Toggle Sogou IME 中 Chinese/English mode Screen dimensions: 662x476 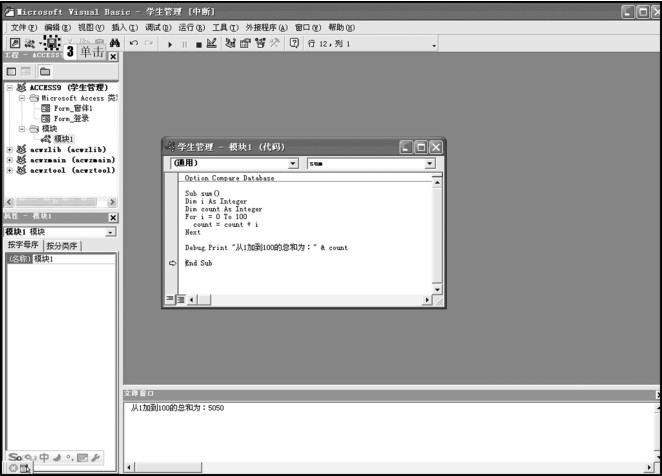44,457
